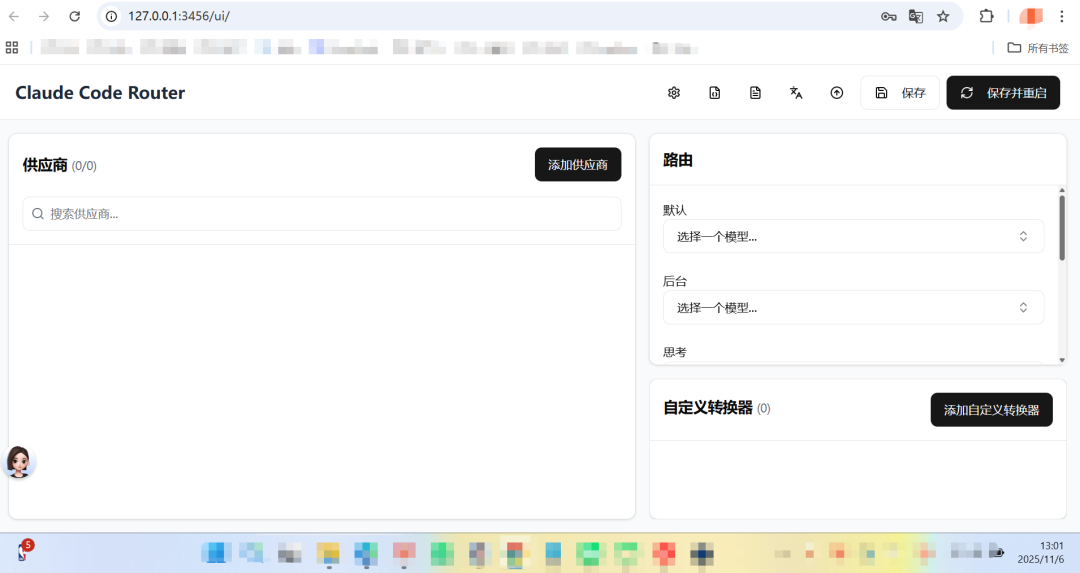1080x573 pixels.
Task: Check for updates with the circled up-arrow icon
Action: point(836,93)
